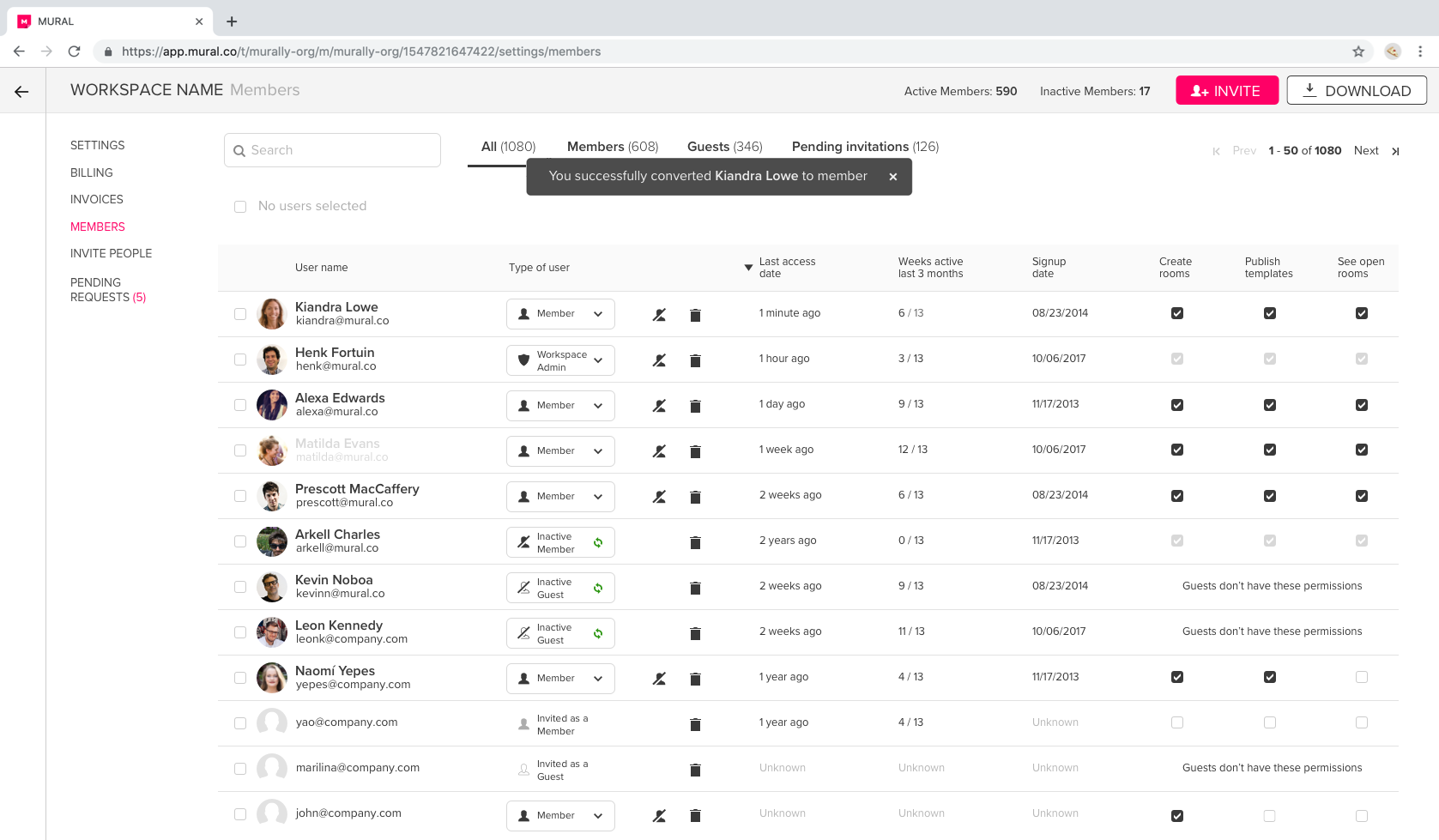Deactivate Prescott MacCaffery via slashed-user icon
1439x840 pixels.
[x=659, y=497]
